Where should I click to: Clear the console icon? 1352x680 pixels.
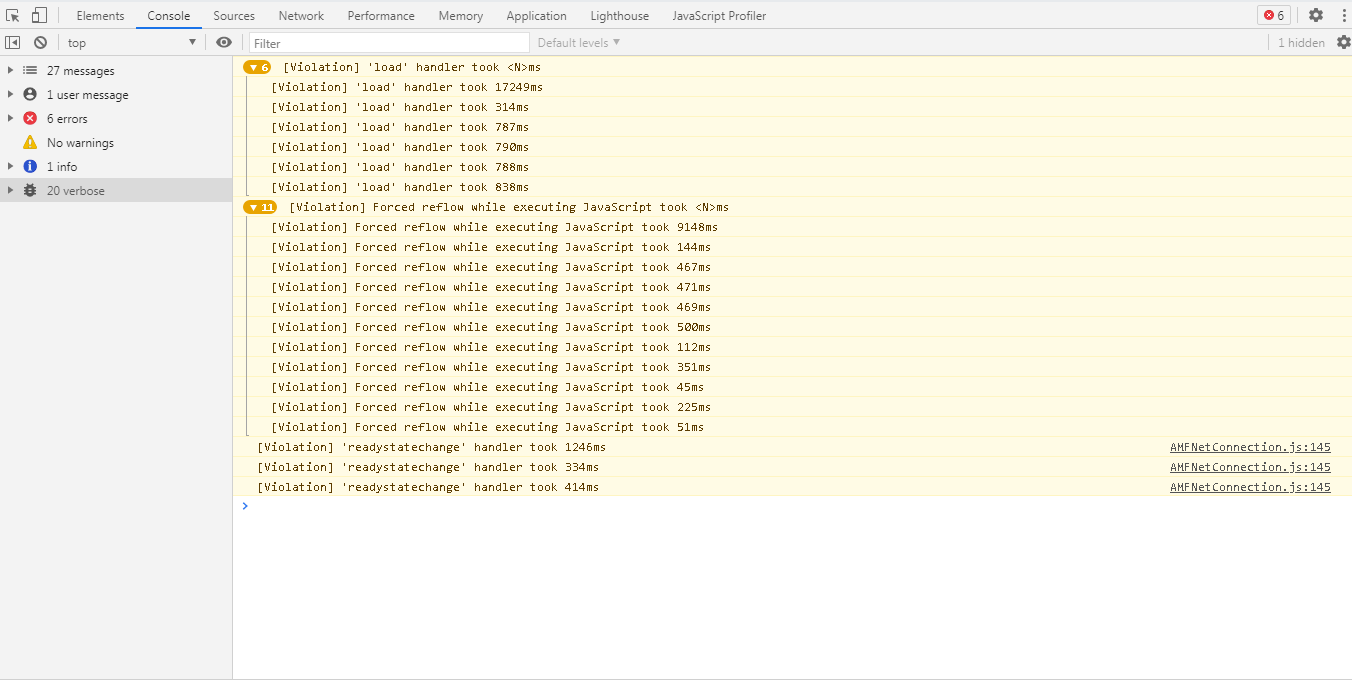point(40,42)
